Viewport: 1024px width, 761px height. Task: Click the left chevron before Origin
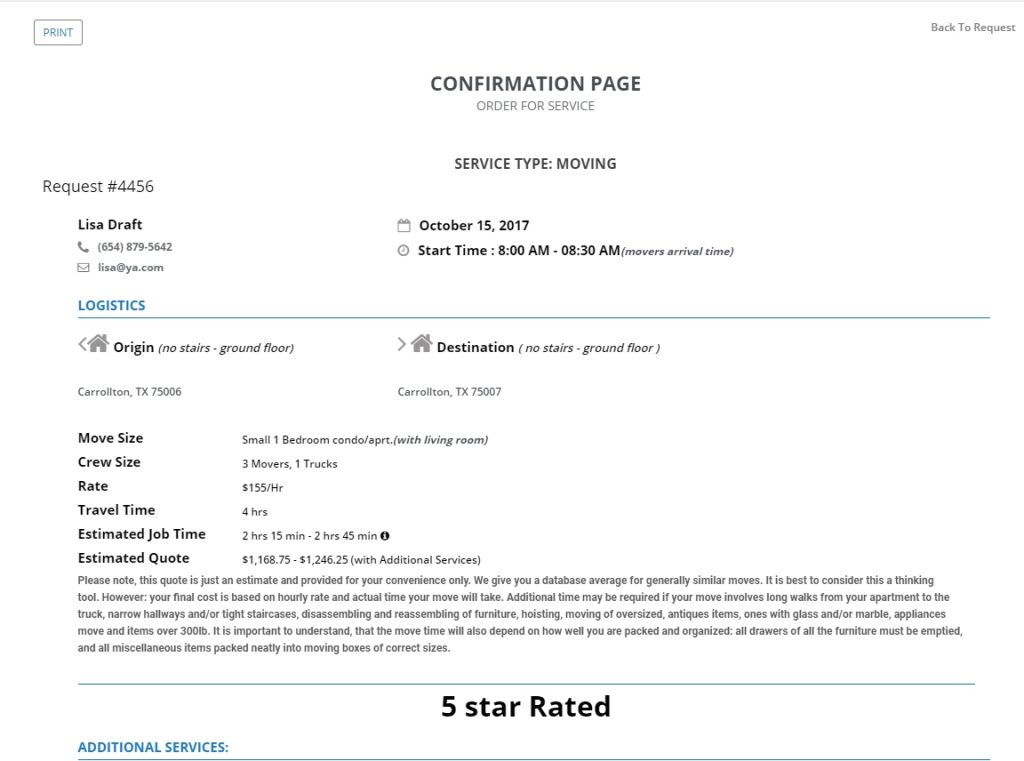coord(82,345)
